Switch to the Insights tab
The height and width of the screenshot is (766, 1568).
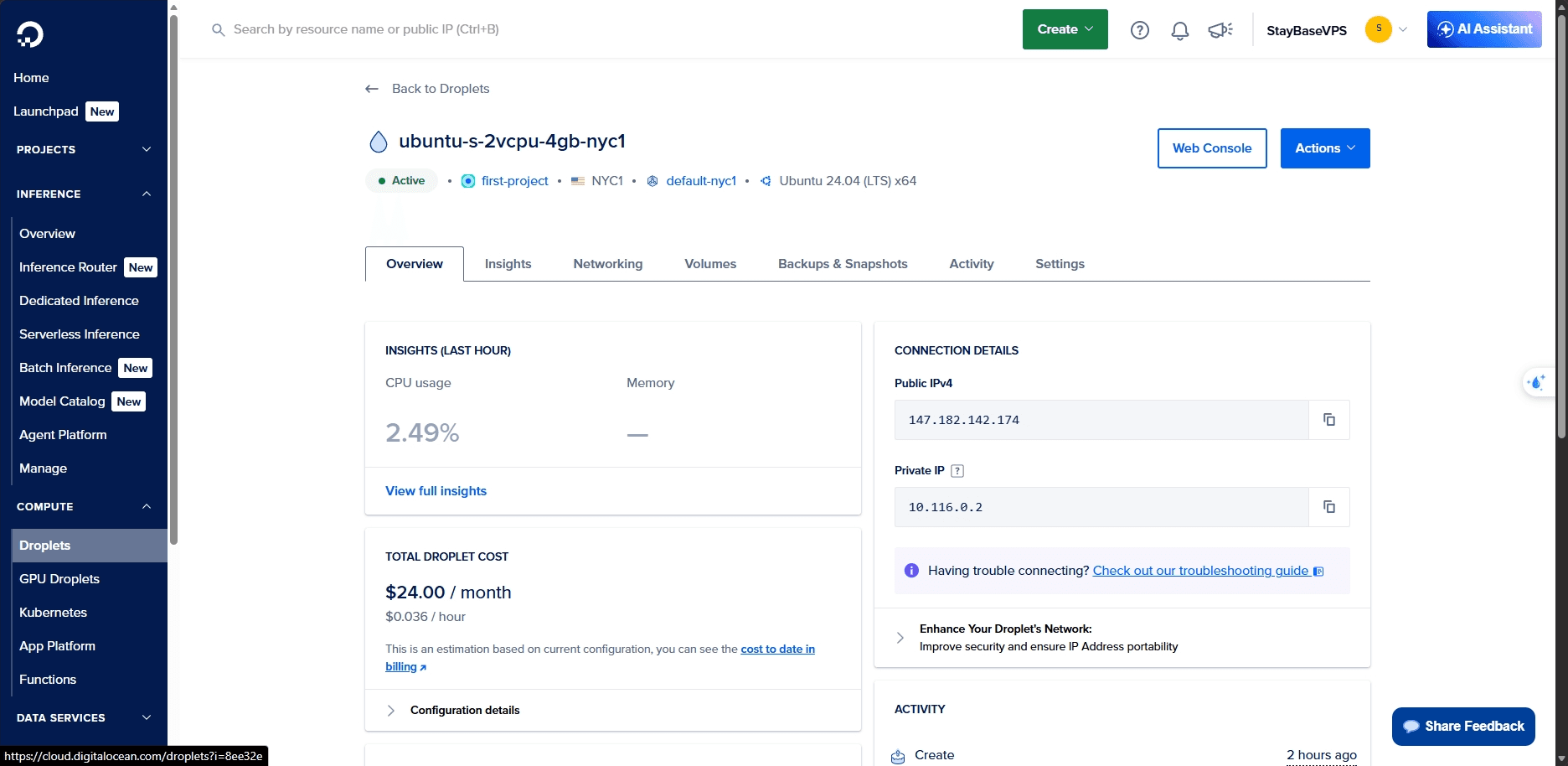point(508,264)
